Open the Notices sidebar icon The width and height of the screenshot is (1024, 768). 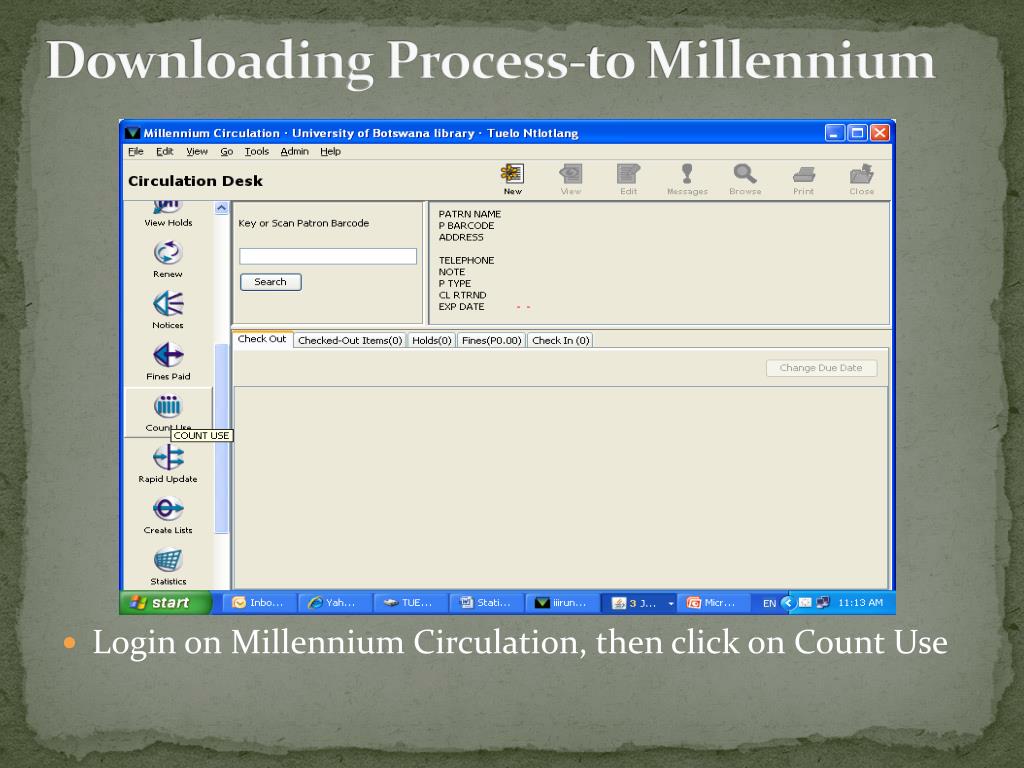coord(168,310)
